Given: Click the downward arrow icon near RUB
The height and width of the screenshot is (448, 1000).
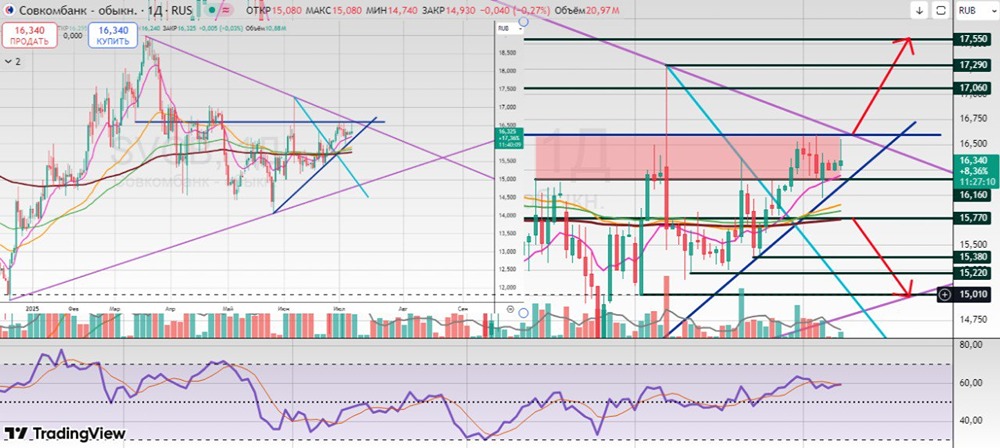Looking at the screenshot, I should pyautogui.click(x=920, y=10).
